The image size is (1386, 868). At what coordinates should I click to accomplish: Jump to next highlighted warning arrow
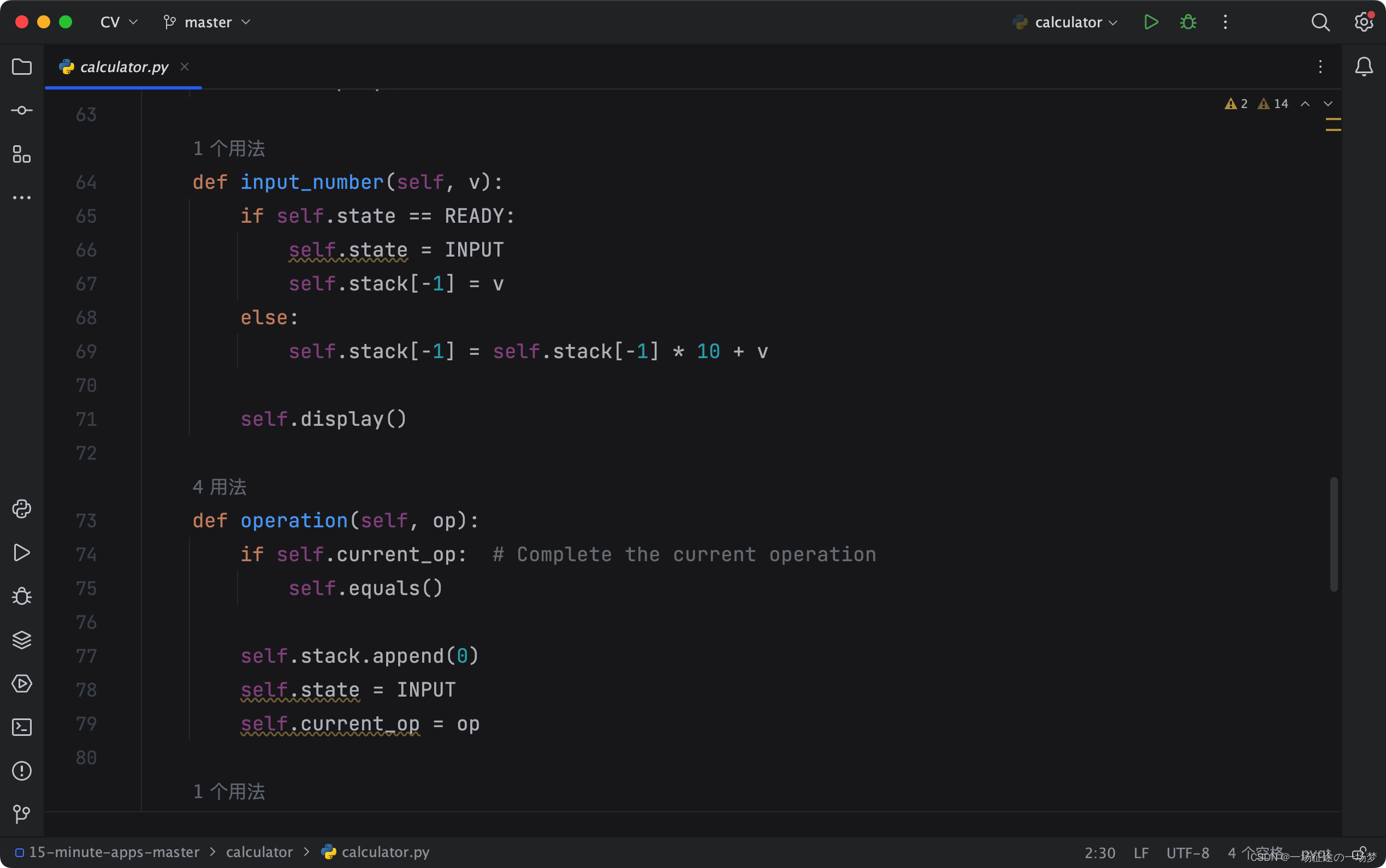click(1328, 104)
